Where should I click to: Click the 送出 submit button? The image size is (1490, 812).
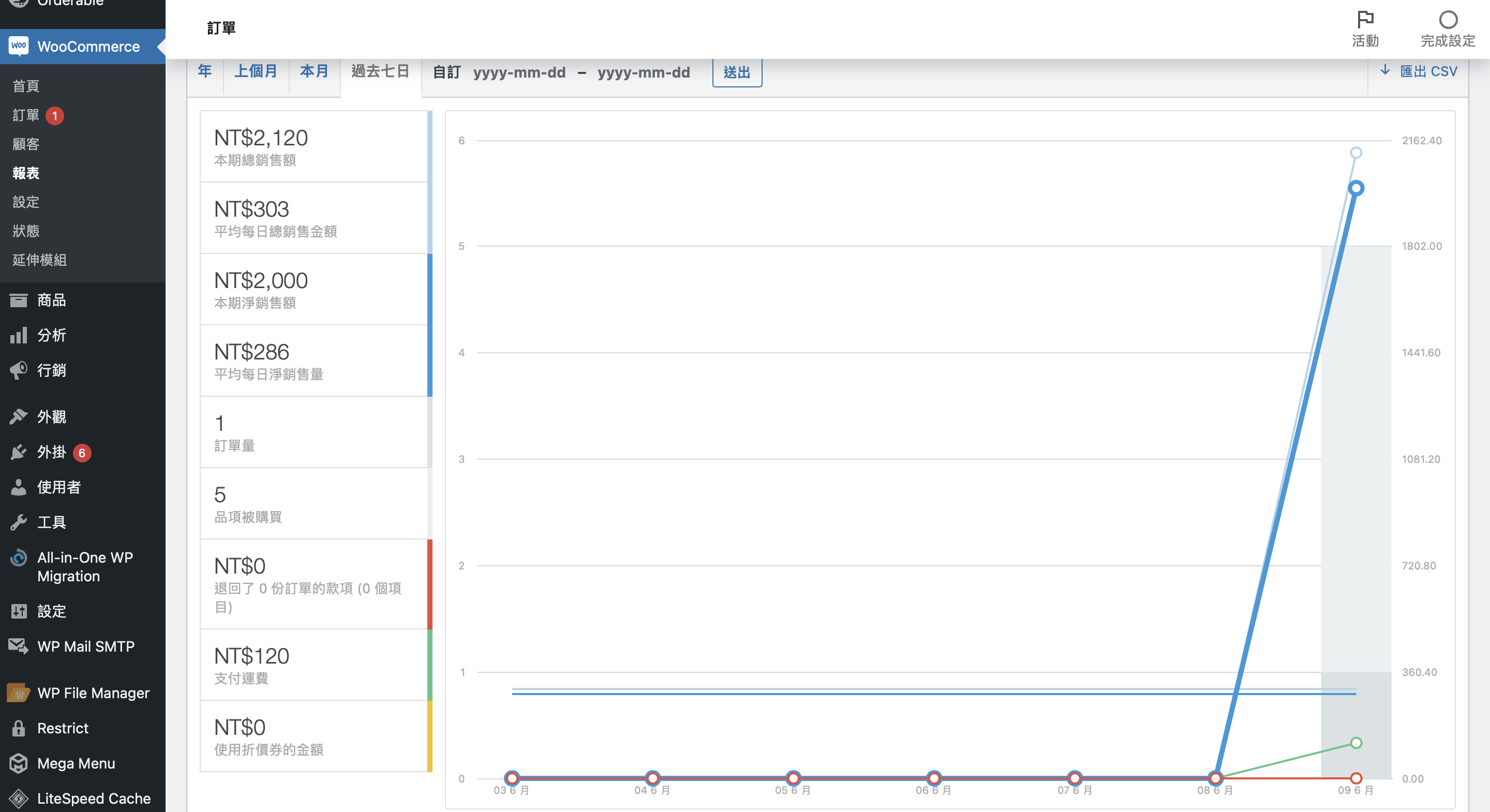point(736,72)
